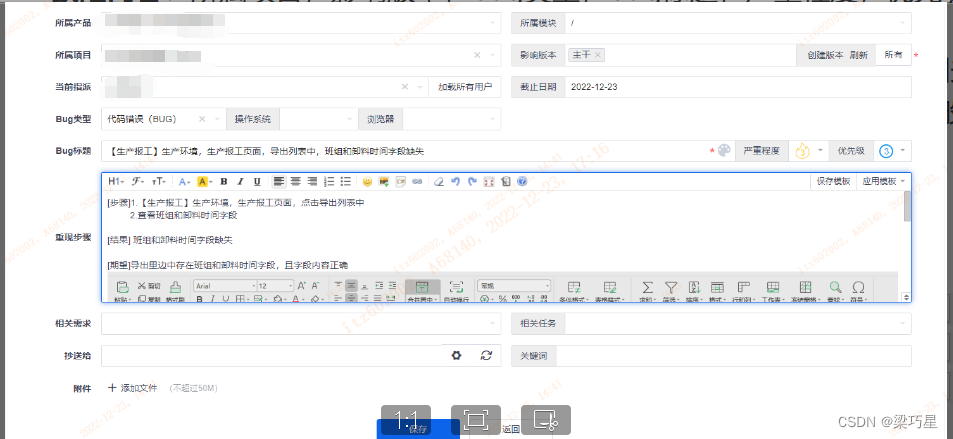
Task: Toggle bold formatting in the editor toolbar
Action: point(224,181)
